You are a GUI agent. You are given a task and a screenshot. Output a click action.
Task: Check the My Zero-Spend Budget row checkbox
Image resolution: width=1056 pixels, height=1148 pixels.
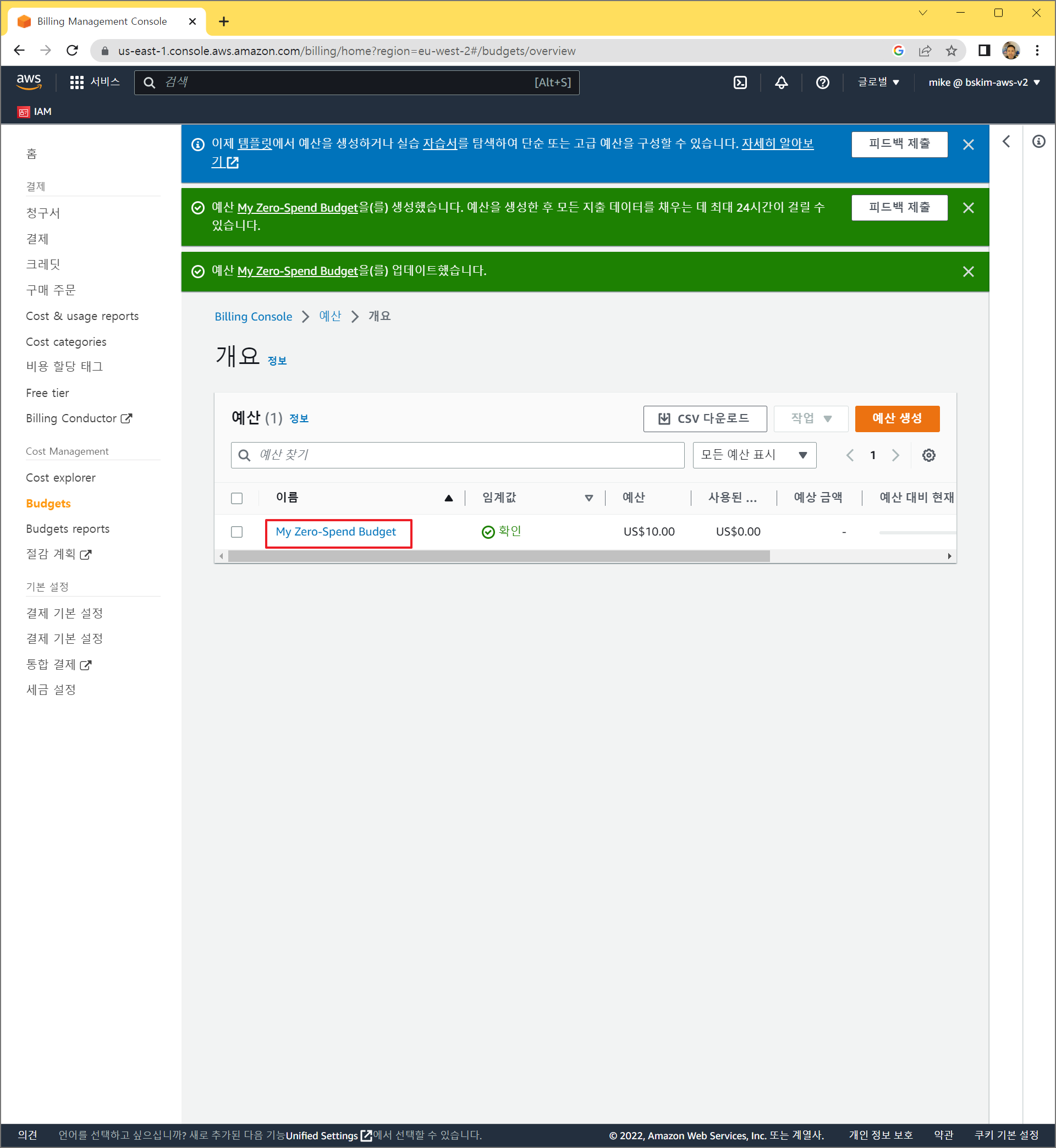point(237,532)
